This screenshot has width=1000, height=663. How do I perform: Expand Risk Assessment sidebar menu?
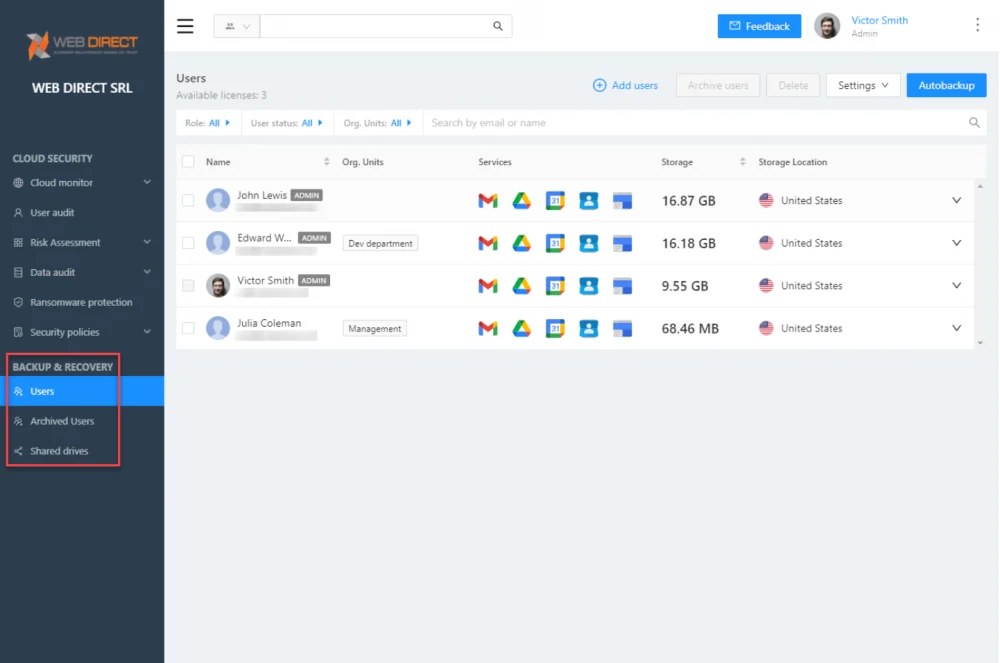pos(82,243)
